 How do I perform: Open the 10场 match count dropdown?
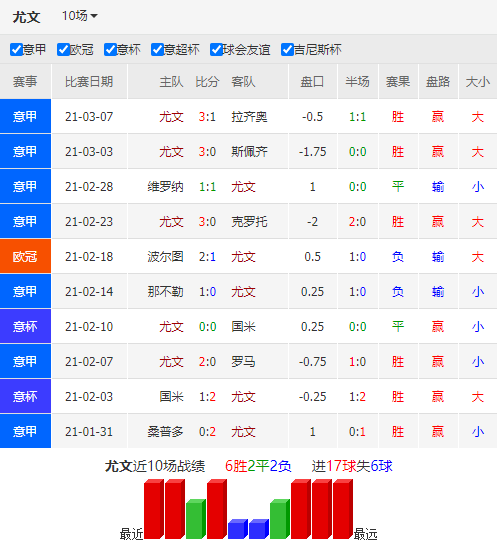[80, 16]
